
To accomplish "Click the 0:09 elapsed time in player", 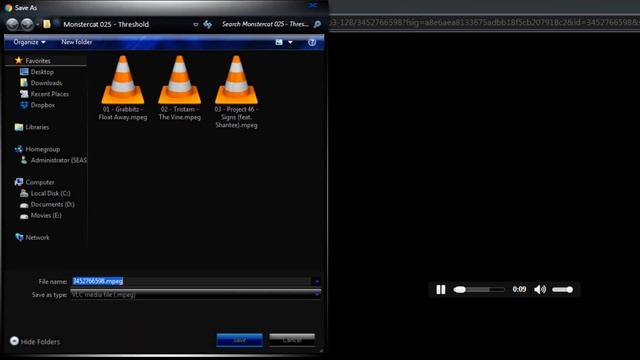I will (x=519, y=289).
